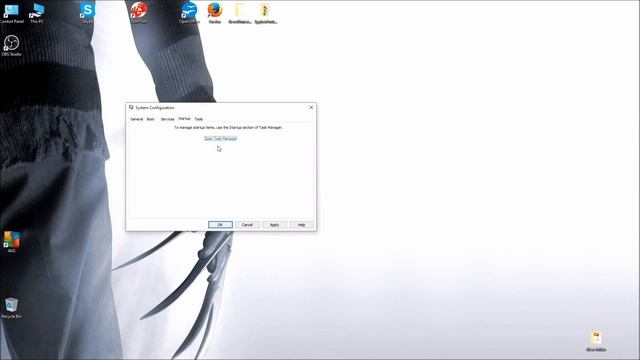Select the Skype desktop shortcut
Image resolution: width=640 pixels, height=360 pixels.
point(87,12)
